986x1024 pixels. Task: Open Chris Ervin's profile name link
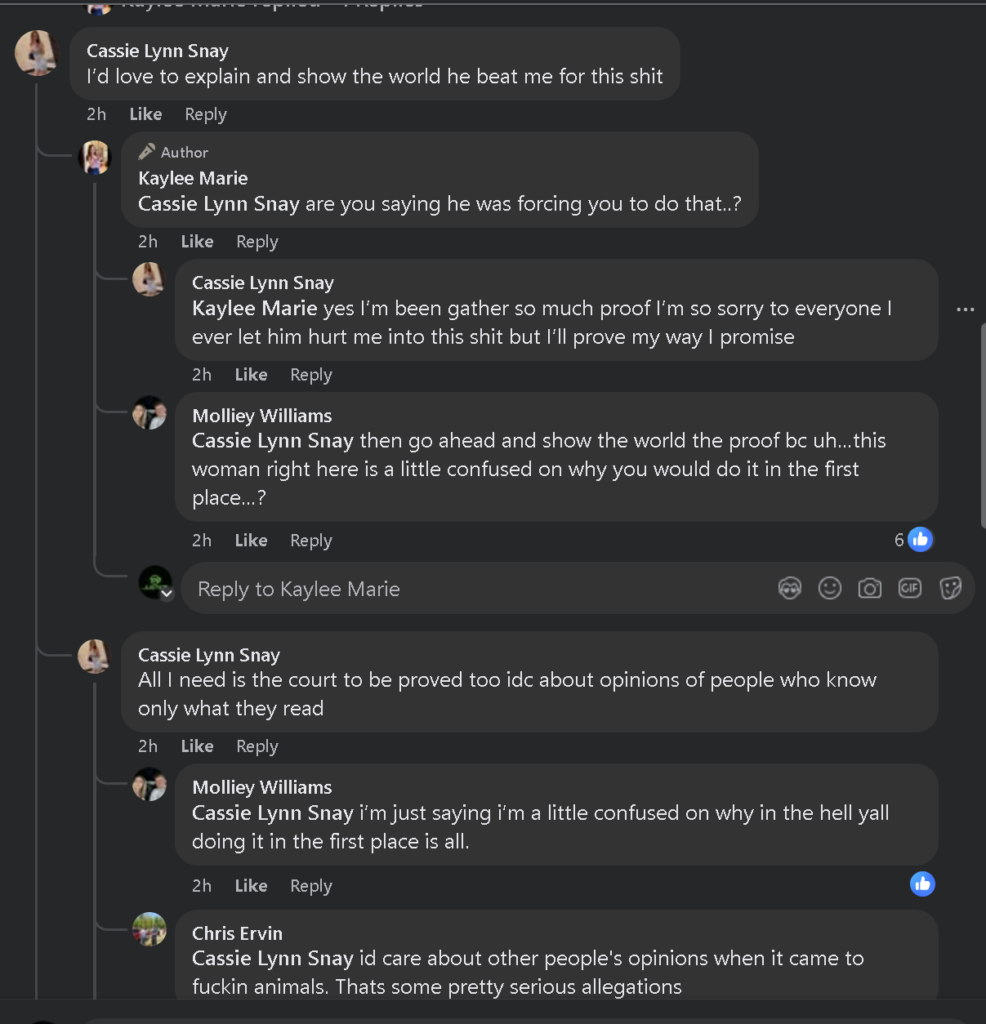point(237,933)
